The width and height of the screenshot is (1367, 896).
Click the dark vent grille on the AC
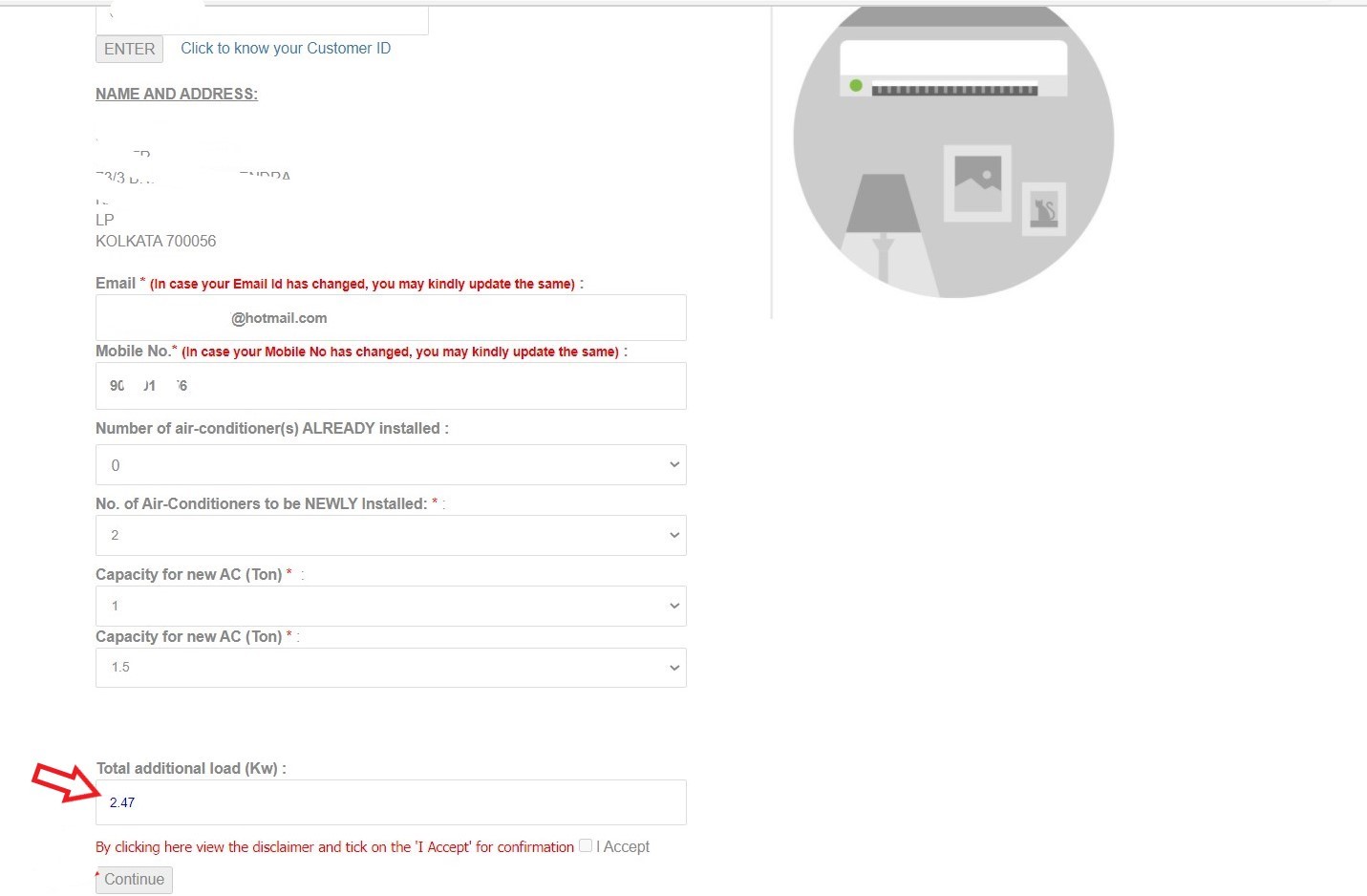953,91
